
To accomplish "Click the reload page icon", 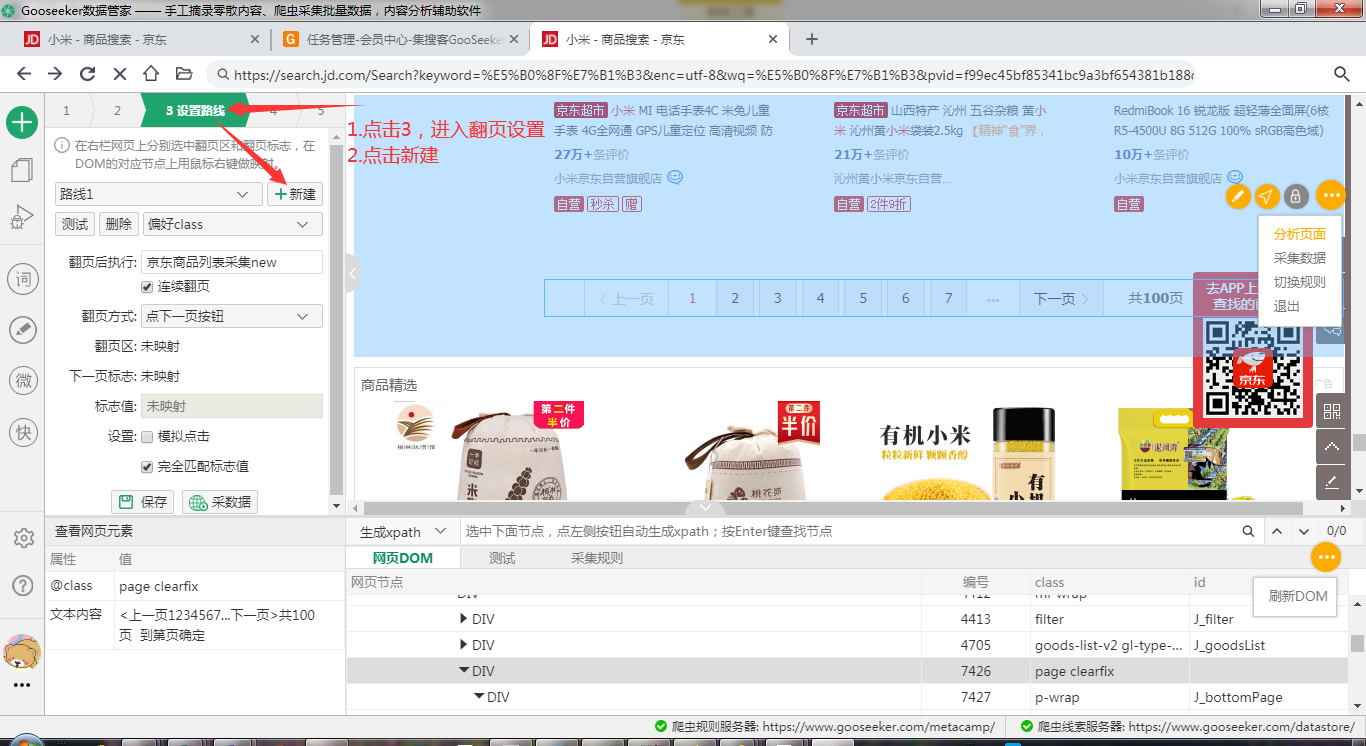I will click(x=87, y=74).
